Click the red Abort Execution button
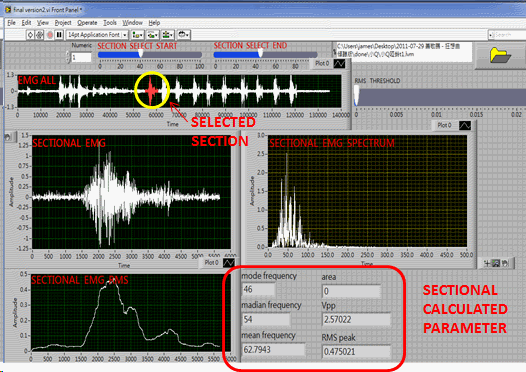 coord(50,35)
